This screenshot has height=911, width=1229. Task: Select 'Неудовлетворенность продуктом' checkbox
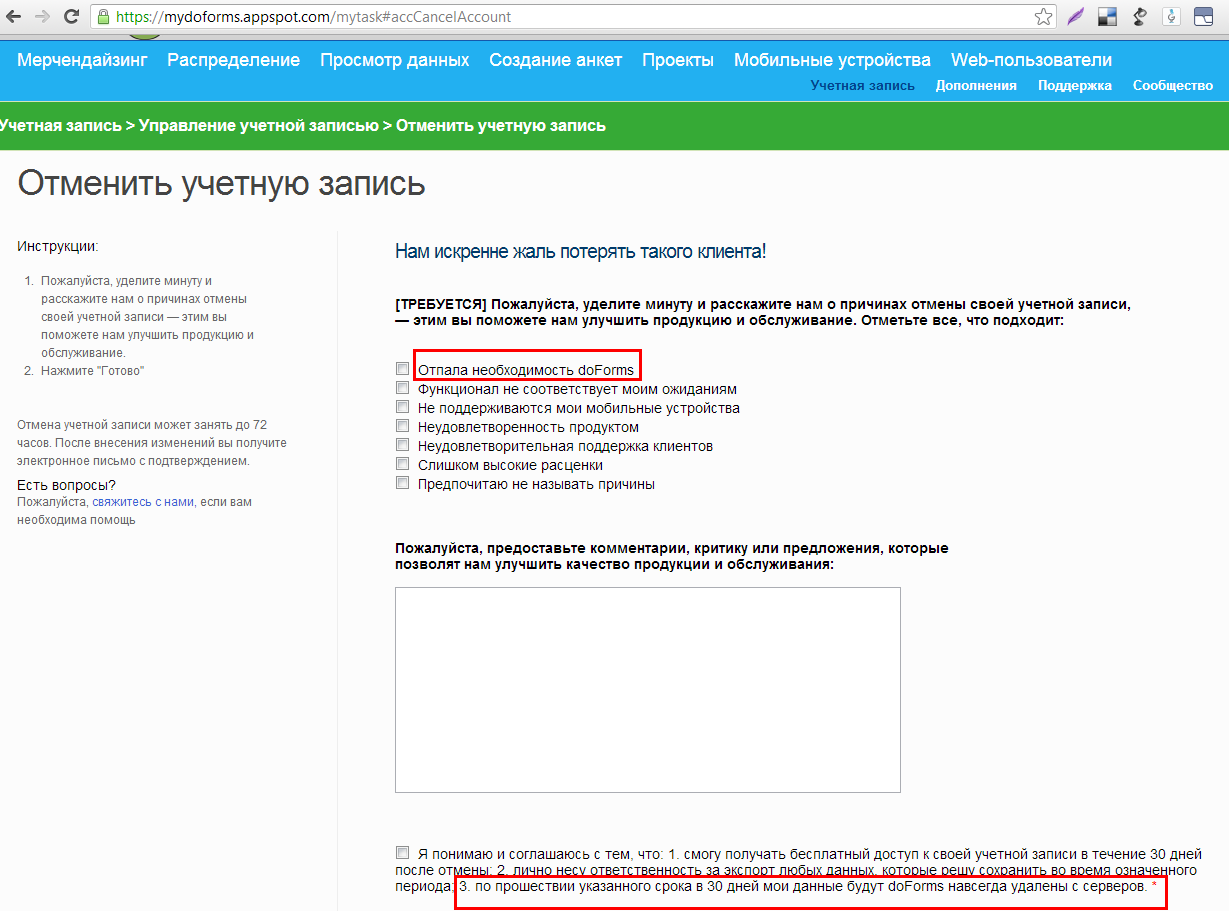click(402, 426)
